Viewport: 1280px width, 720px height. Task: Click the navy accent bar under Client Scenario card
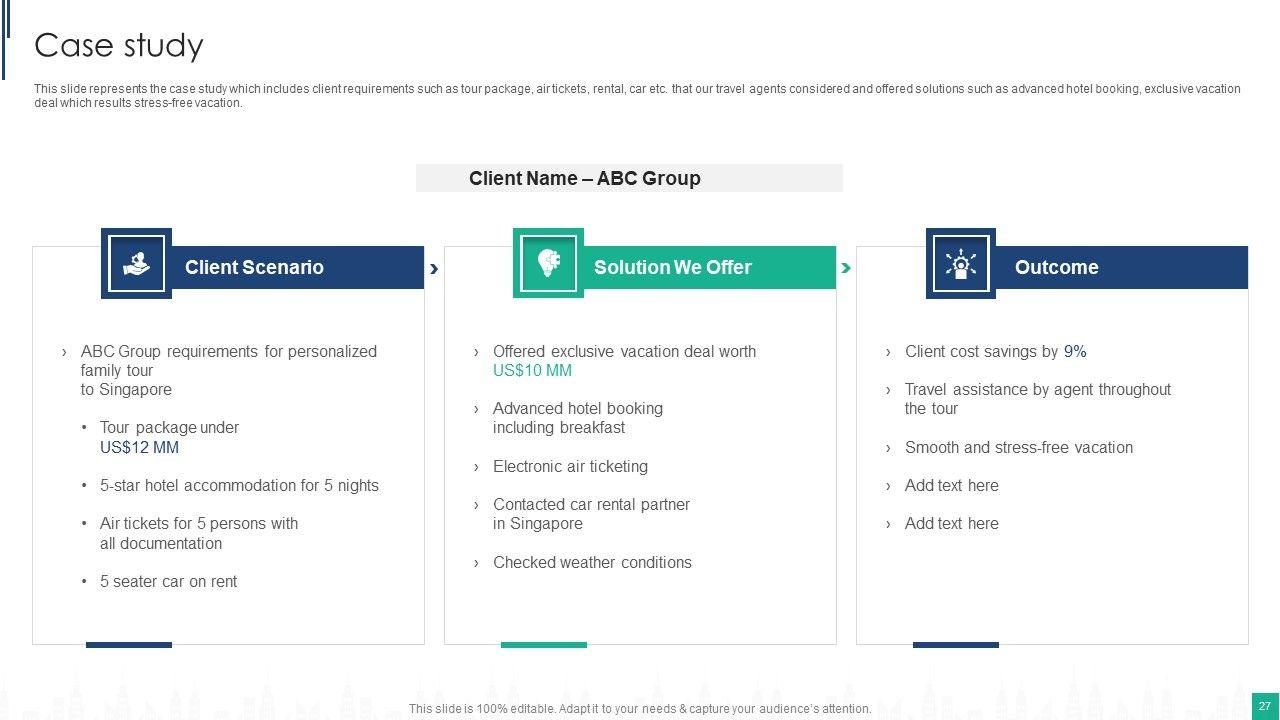click(129, 645)
